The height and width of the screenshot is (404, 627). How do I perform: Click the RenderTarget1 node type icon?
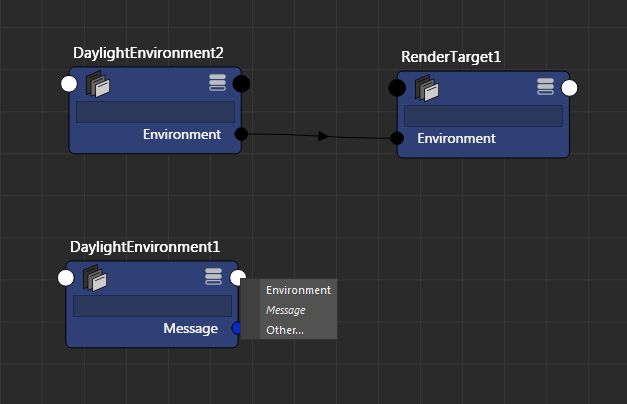(426, 88)
